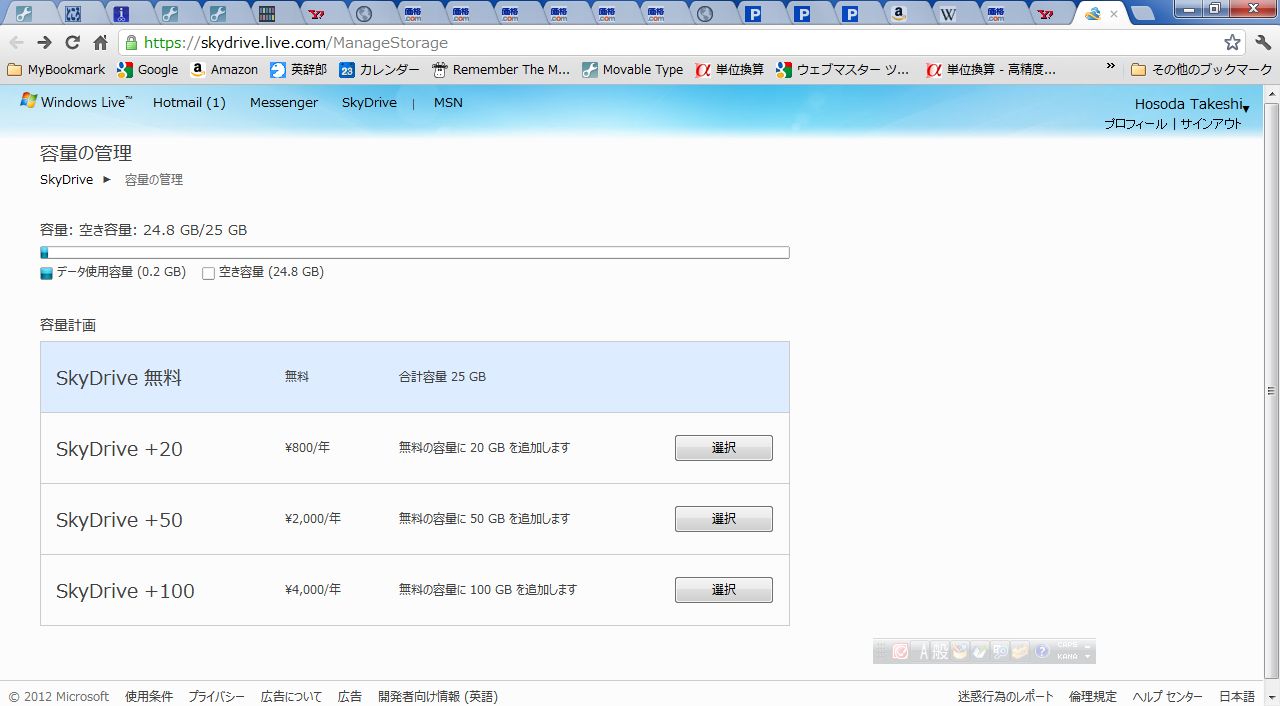This screenshot has width=1280, height=706.
Task: Select the SkyDrive +100 plan button
Action: pos(724,590)
